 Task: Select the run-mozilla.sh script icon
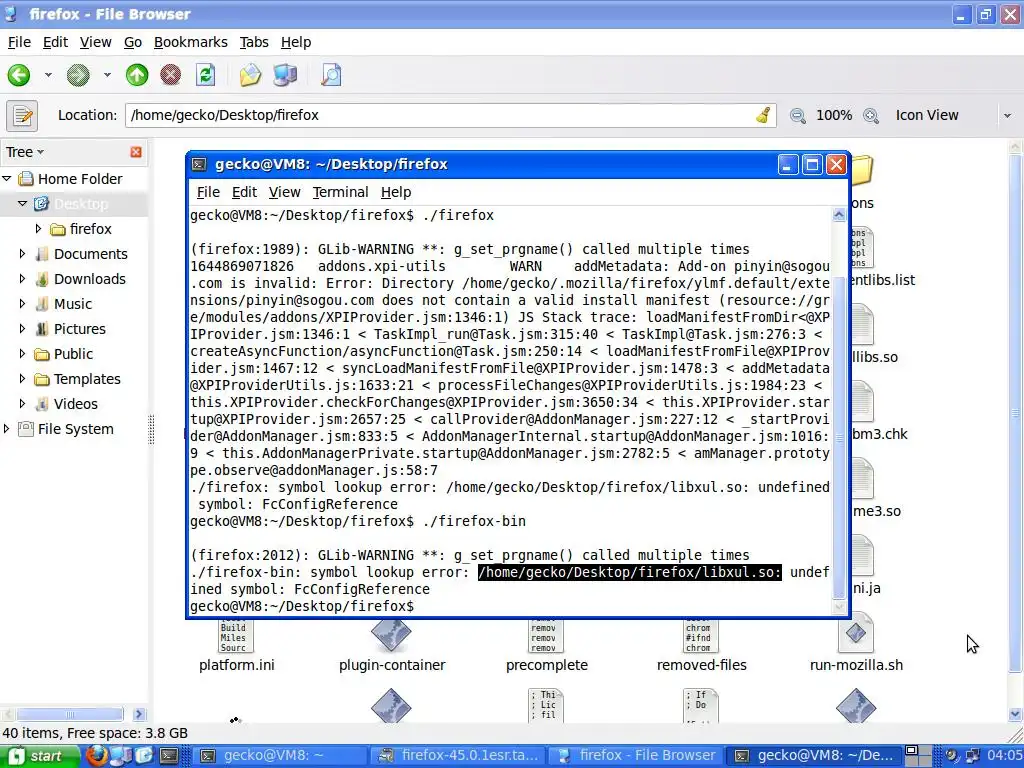856,632
